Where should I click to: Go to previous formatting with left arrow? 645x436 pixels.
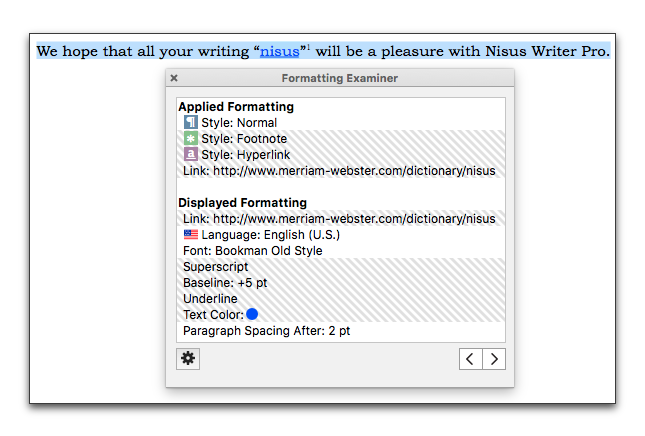[471, 359]
